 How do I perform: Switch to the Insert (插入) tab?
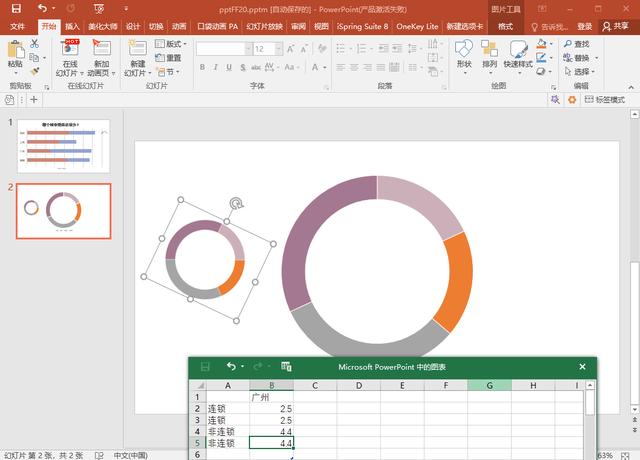[73, 27]
